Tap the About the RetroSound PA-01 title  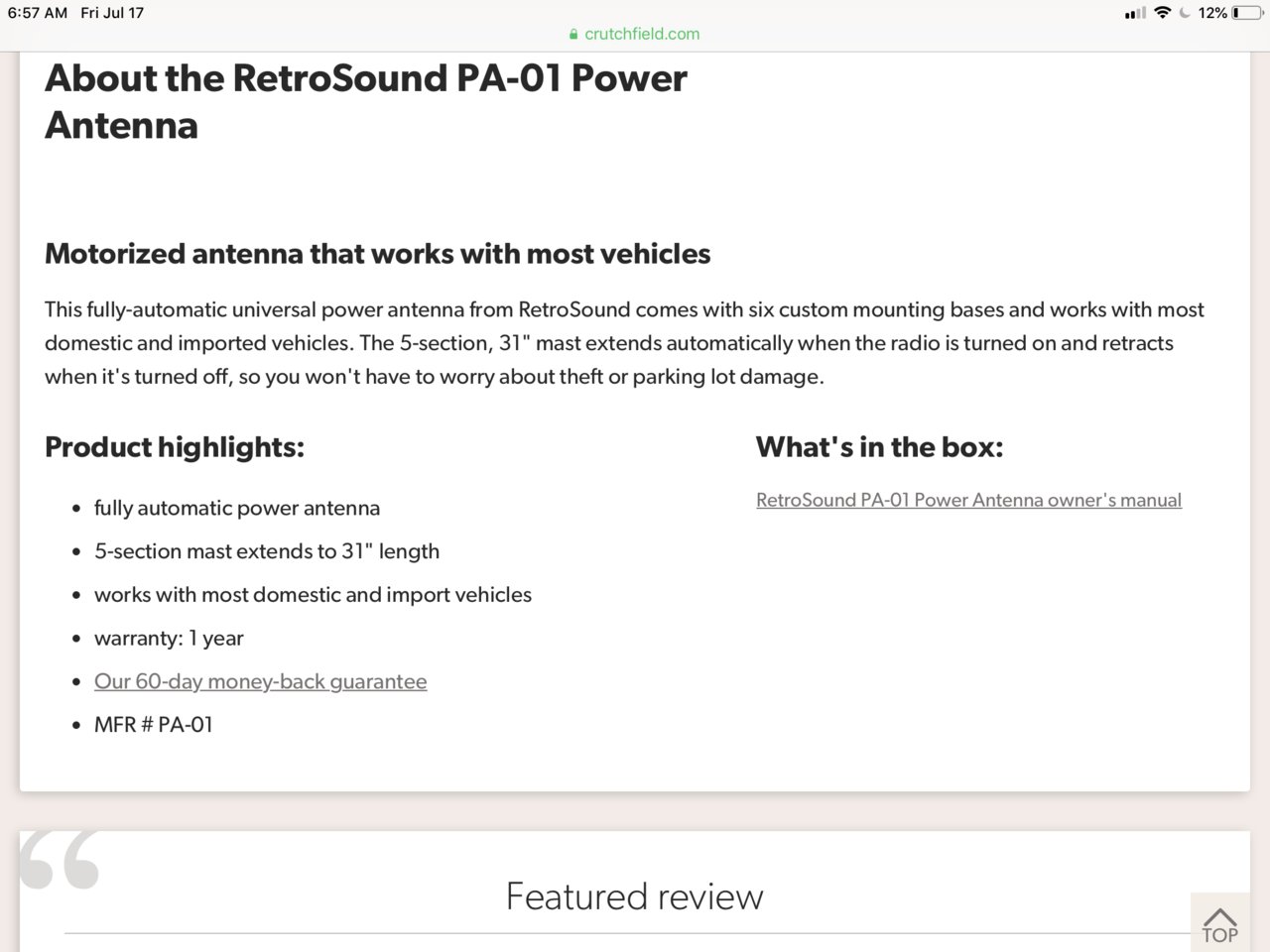366,101
